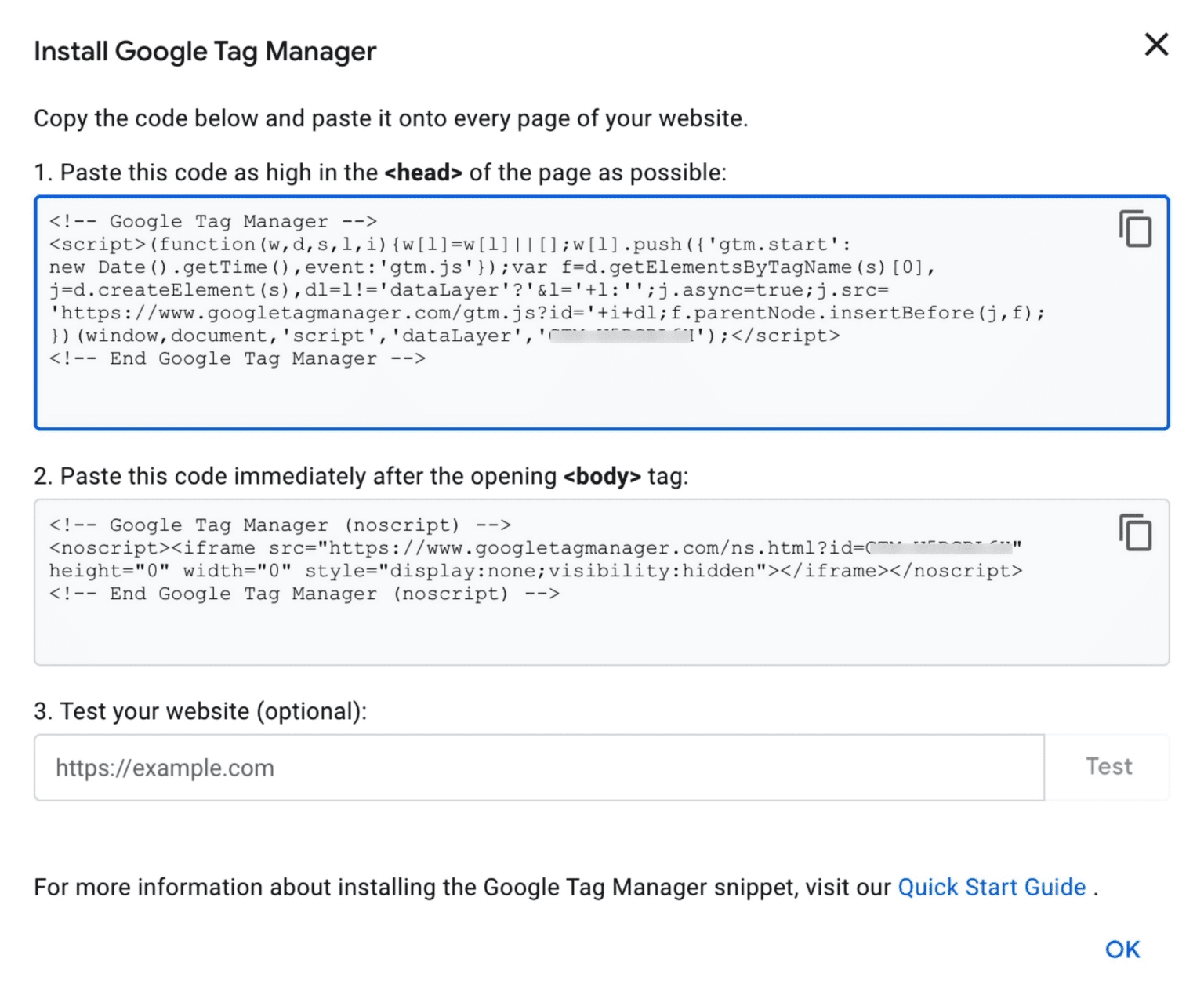Close the Install Google Tag Manager dialog

click(1156, 45)
